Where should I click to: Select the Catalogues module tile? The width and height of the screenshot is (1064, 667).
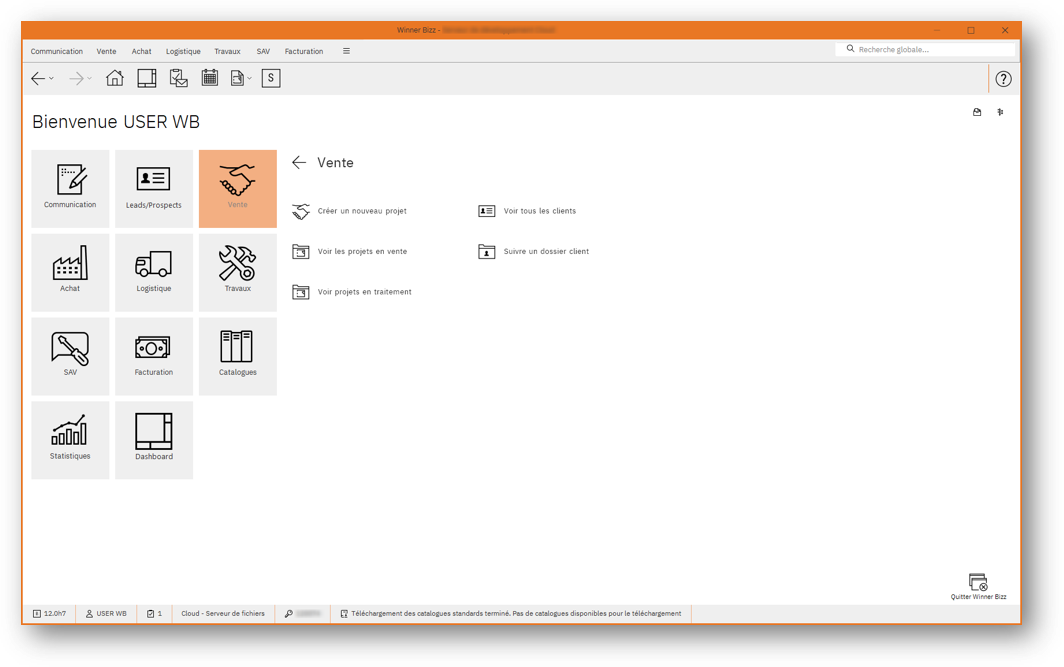(x=237, y=356)
